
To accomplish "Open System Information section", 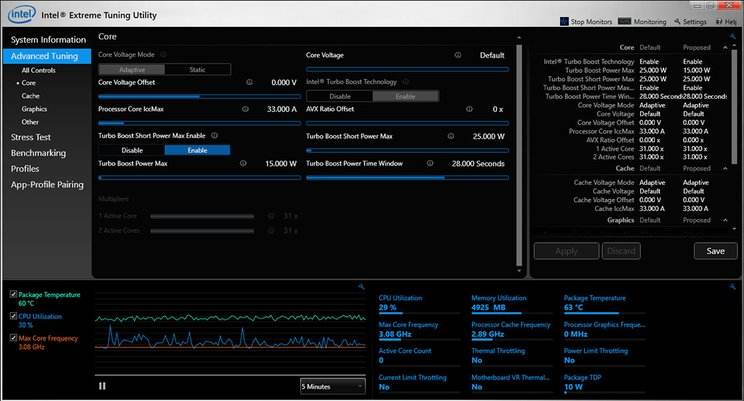I will point(48,39).
